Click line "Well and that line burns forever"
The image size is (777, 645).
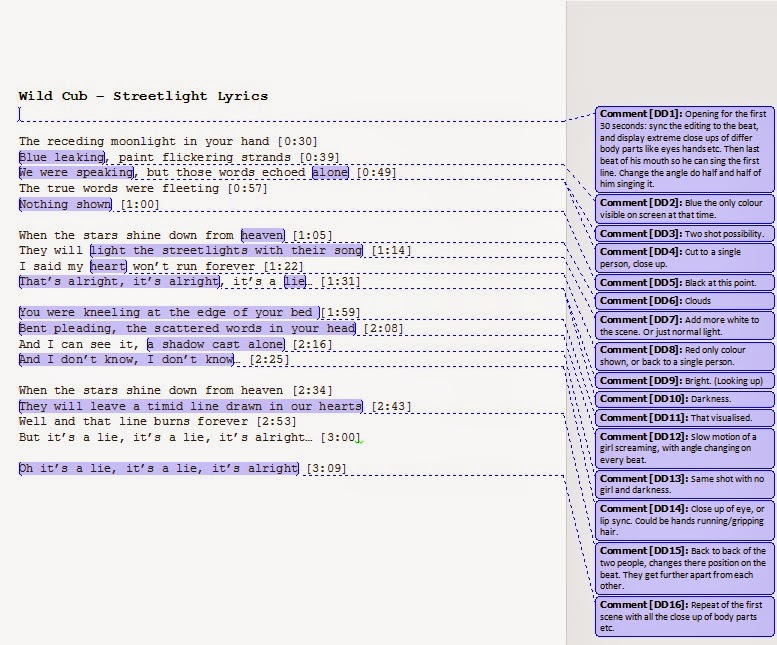point(158,422)
